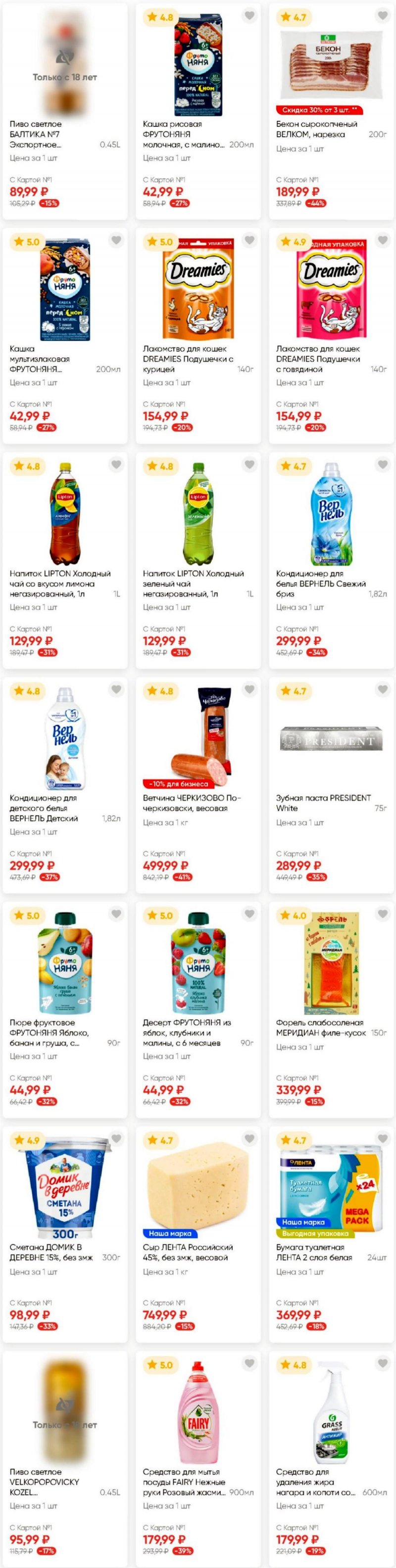Favorite the PRESIDENT White toothpaste
Screen dimensions: 396x1568
pos(383,690)
